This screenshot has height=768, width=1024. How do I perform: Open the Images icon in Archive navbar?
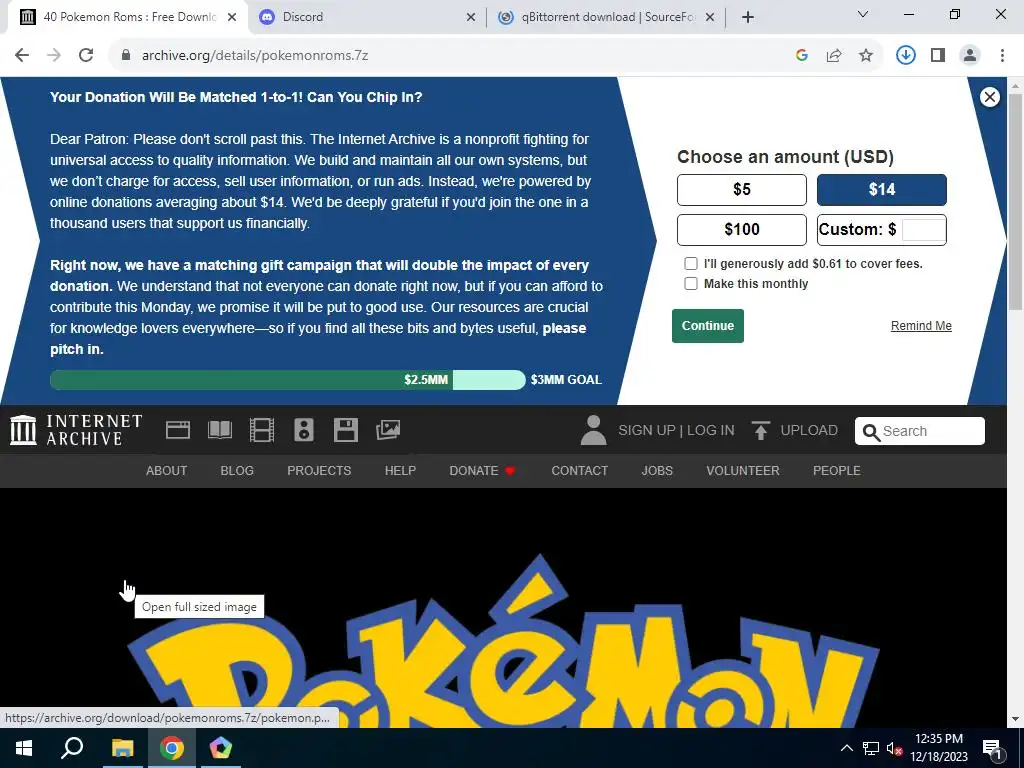[x=388, y=430]
